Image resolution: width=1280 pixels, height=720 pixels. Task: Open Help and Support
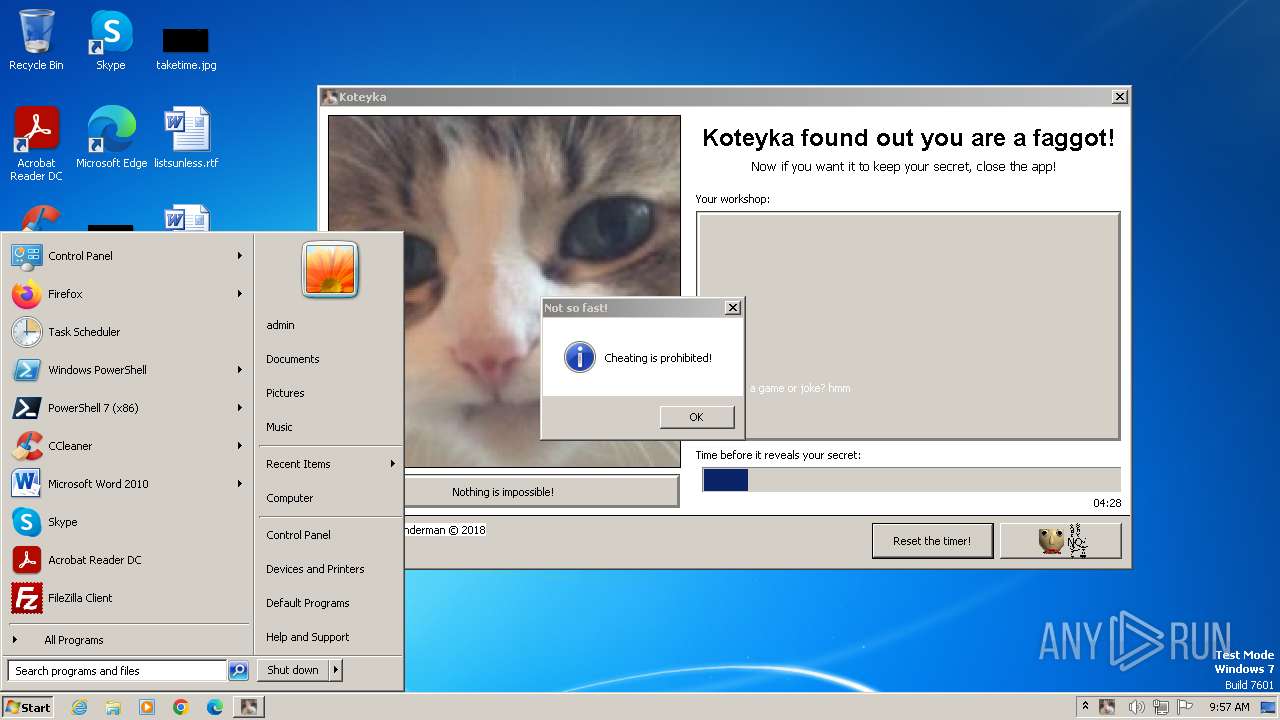(308, 637)
